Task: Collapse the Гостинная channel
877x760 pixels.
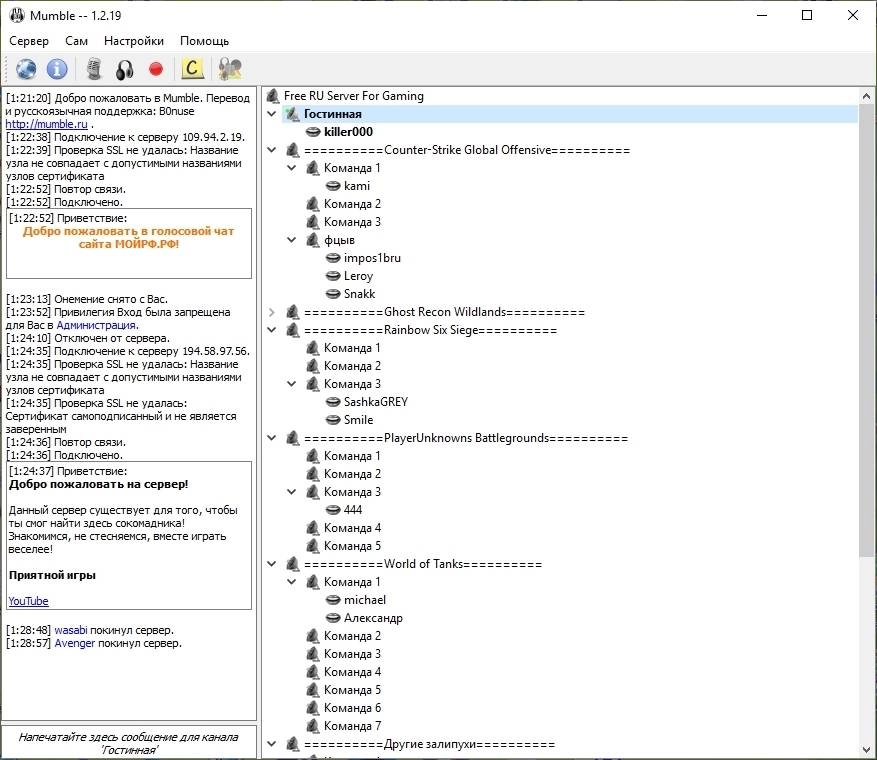Action: [x=272, y=114]
